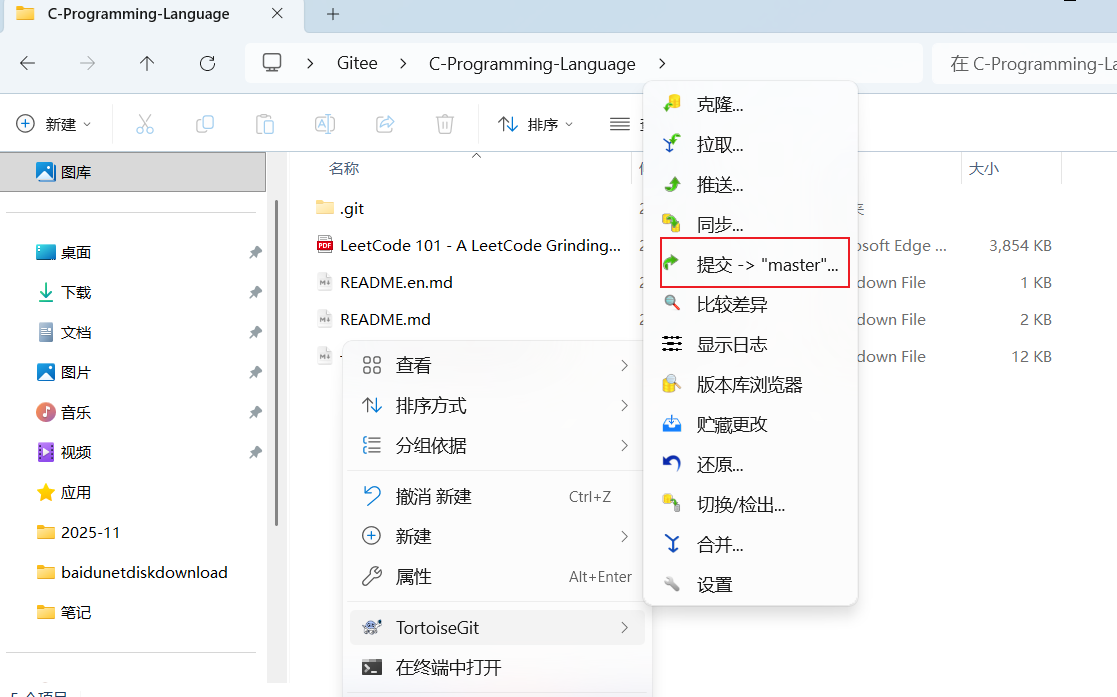This screenshot has height=697, width=1117.
Task: Click the Share icon in the toolbar
Action: point(385,124)
